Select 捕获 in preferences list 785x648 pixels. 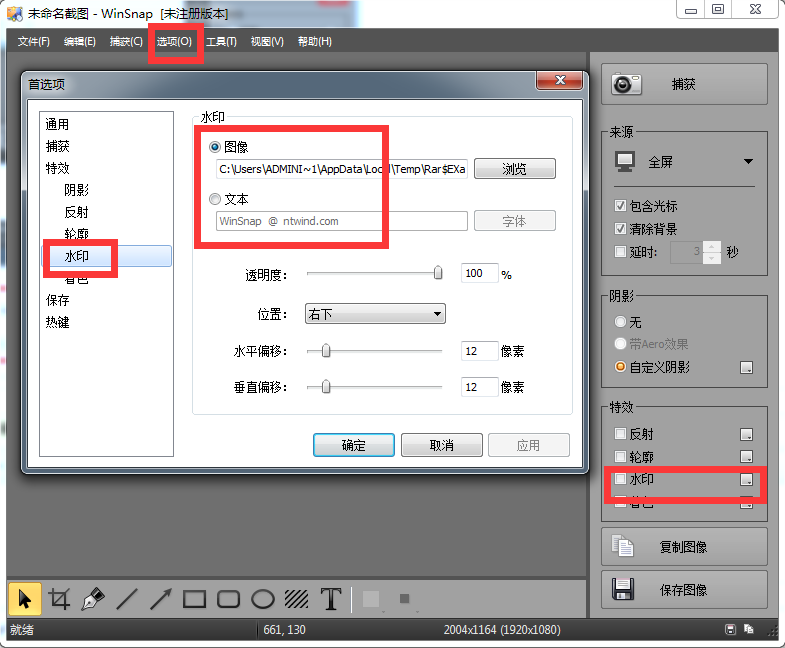(x=57, y=146)
